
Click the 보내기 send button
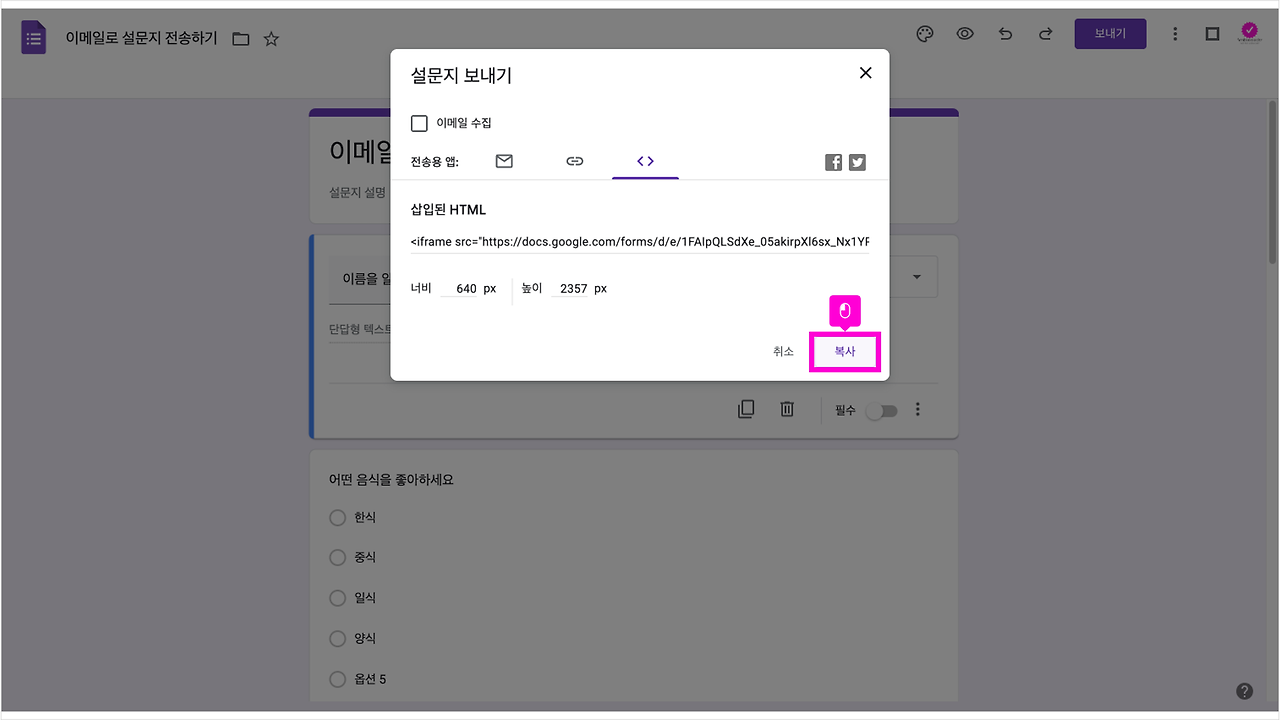coord(1110,33)
